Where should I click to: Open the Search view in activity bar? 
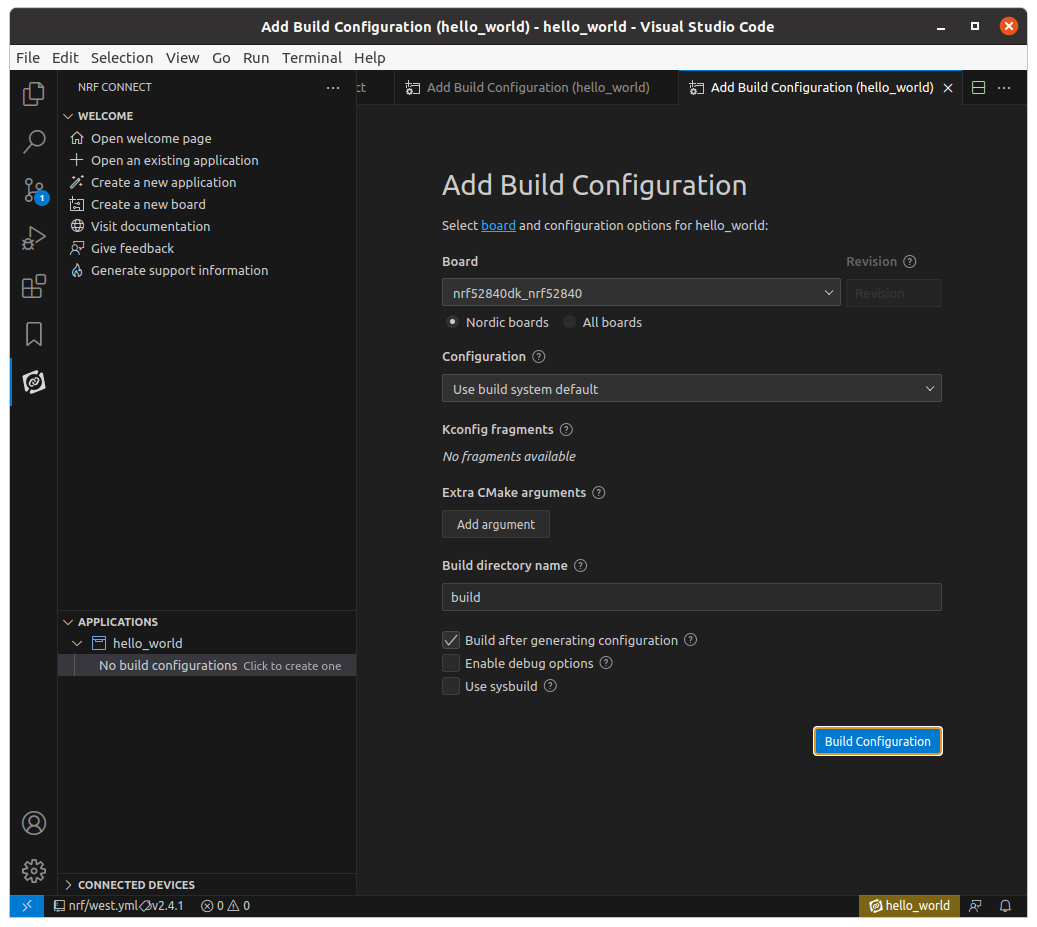point(34,141)
